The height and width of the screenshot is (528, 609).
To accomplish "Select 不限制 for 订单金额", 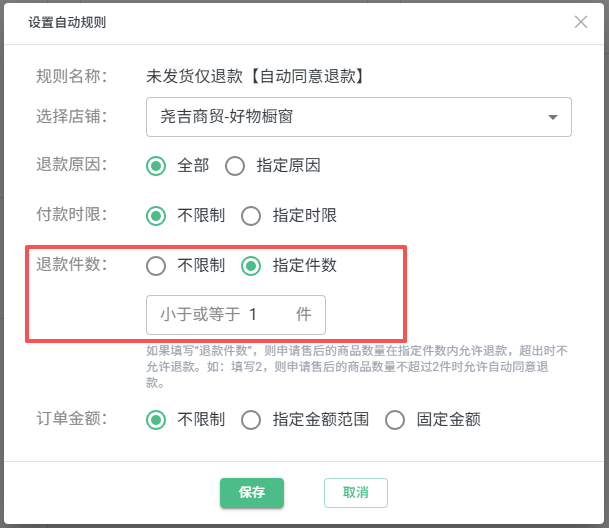I will tap(156, 419).
